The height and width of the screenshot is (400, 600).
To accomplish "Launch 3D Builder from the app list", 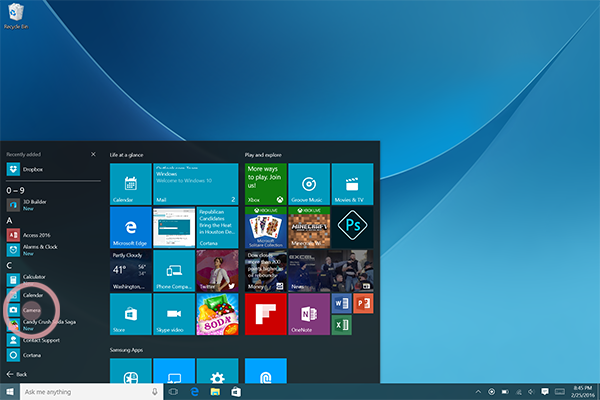I will [54, 205].
